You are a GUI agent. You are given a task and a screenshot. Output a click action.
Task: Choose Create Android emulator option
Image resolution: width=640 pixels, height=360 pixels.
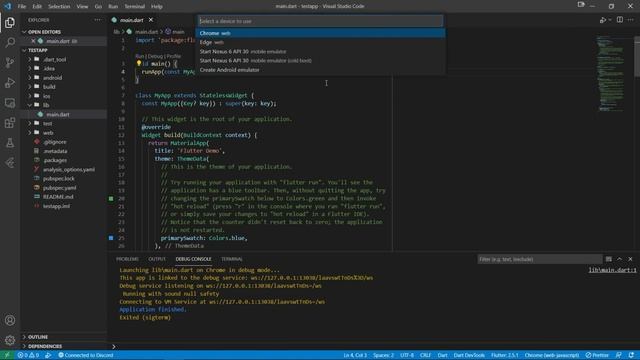tap(320, 70)
